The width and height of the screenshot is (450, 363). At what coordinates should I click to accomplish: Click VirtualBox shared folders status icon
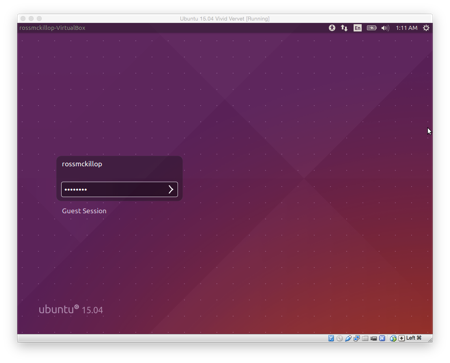pos(365,338)
